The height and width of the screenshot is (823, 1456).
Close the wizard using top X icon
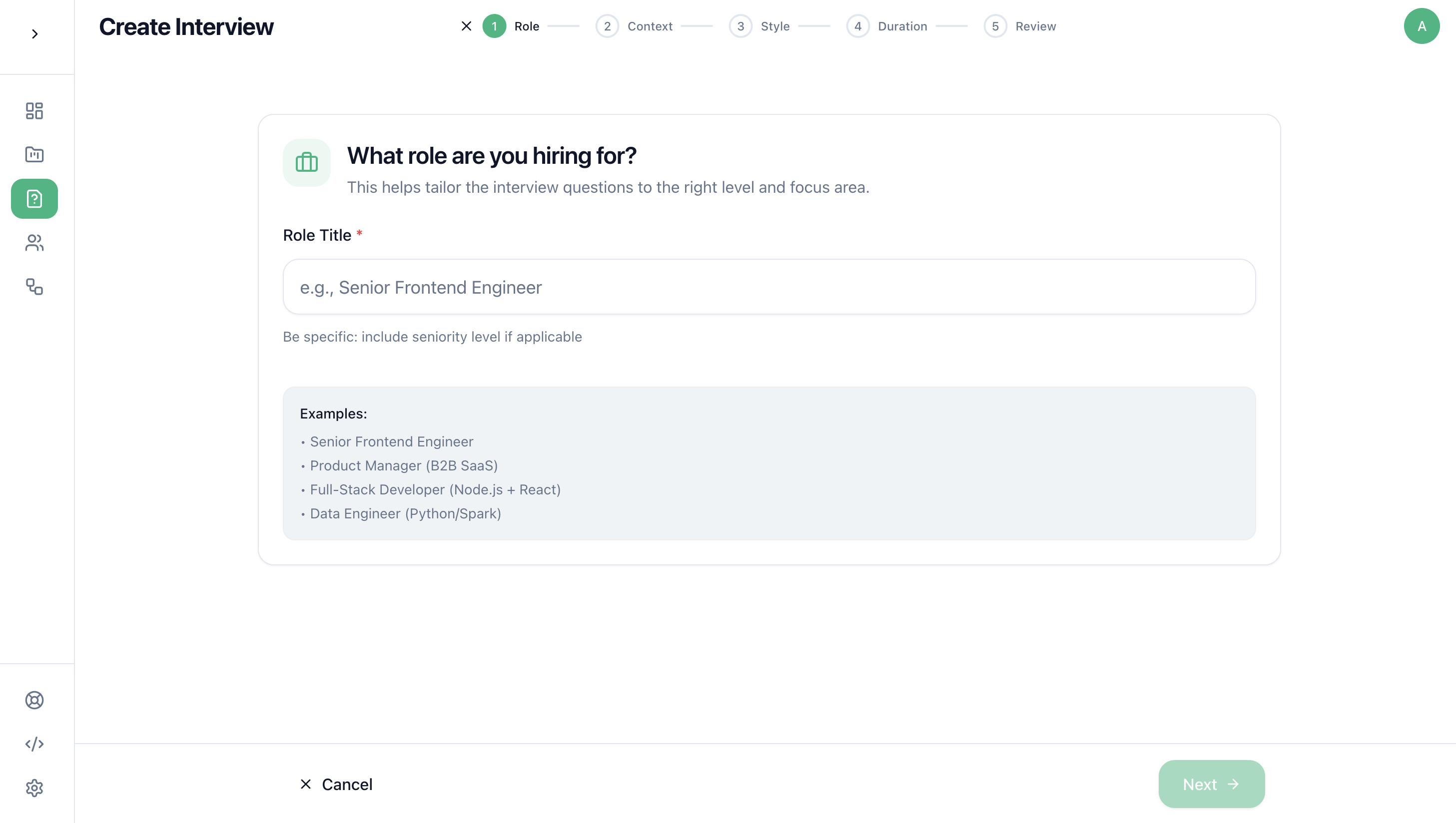click(x=467, y=26)
